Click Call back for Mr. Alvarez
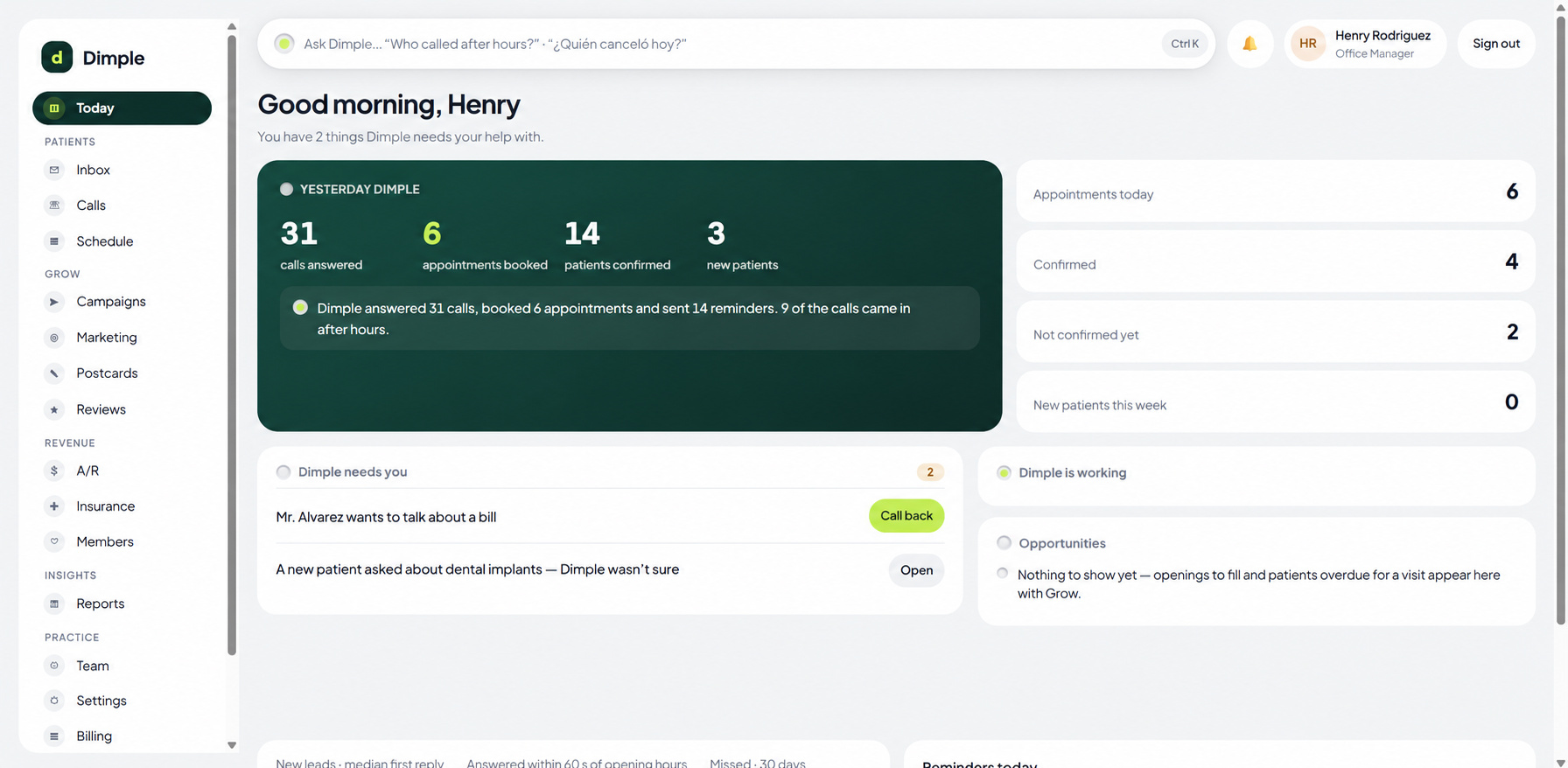The width and height of the screenshot is (1568, 768). [x=906, y=516]
